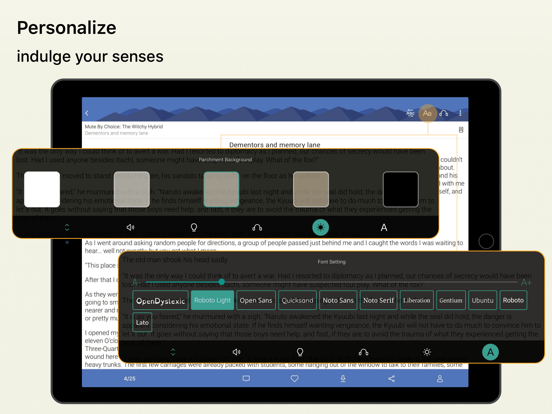Choose the plain Roboto font

513,300
